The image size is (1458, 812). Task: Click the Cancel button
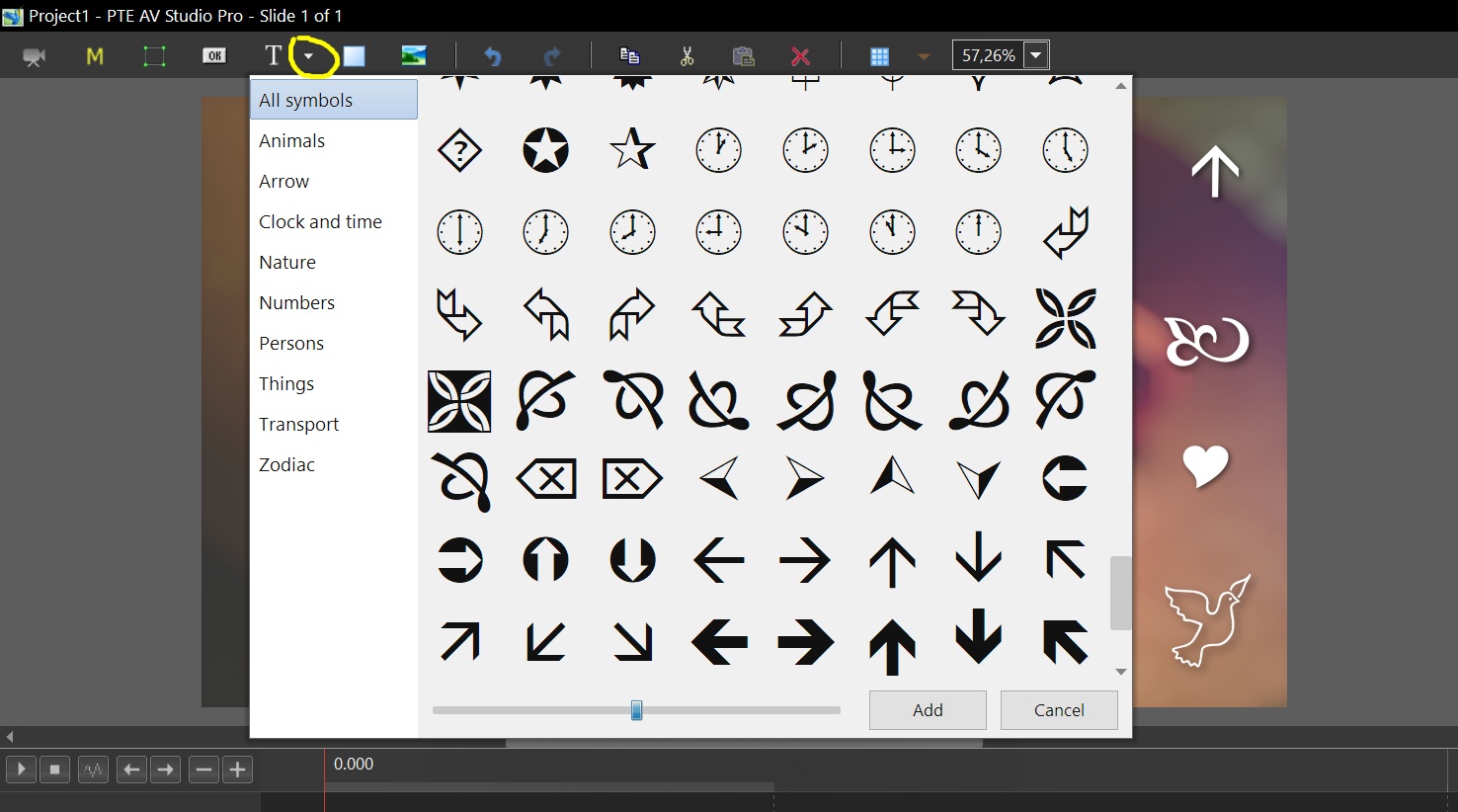click(1059, 709)
